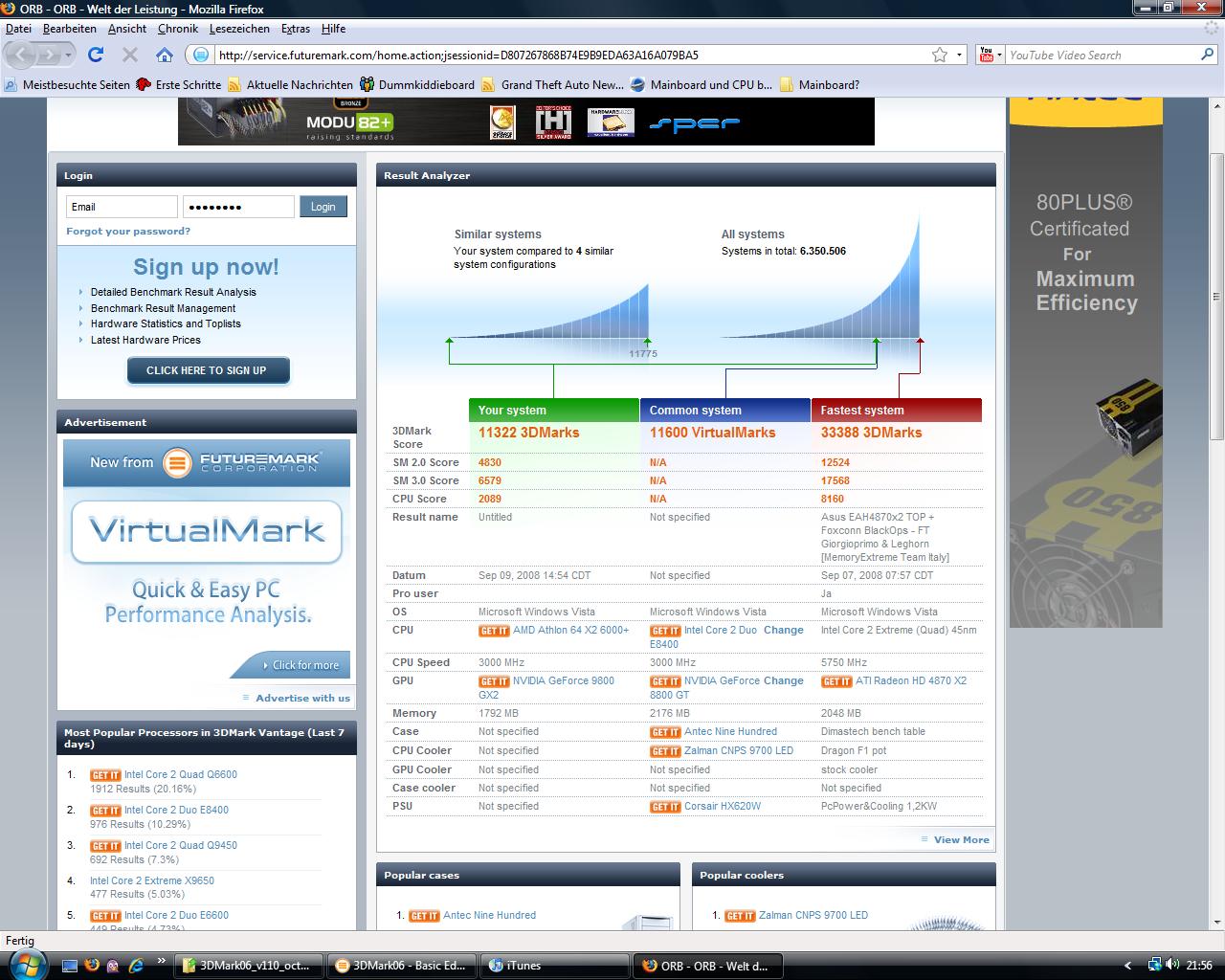
Task: Click the stop loading icon
Action: (x=130, y=55)
